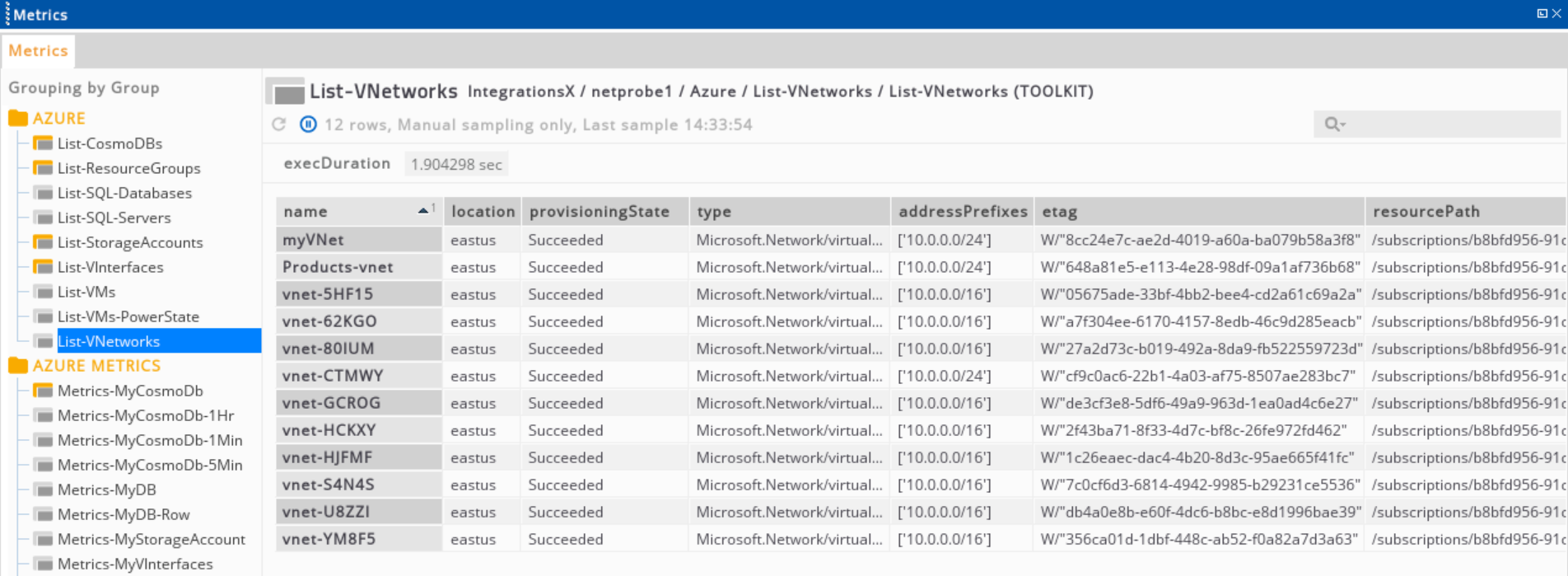1568x576 pixels.
Task: Open the search magnifier dropdown
Action: click(1335, 124)
